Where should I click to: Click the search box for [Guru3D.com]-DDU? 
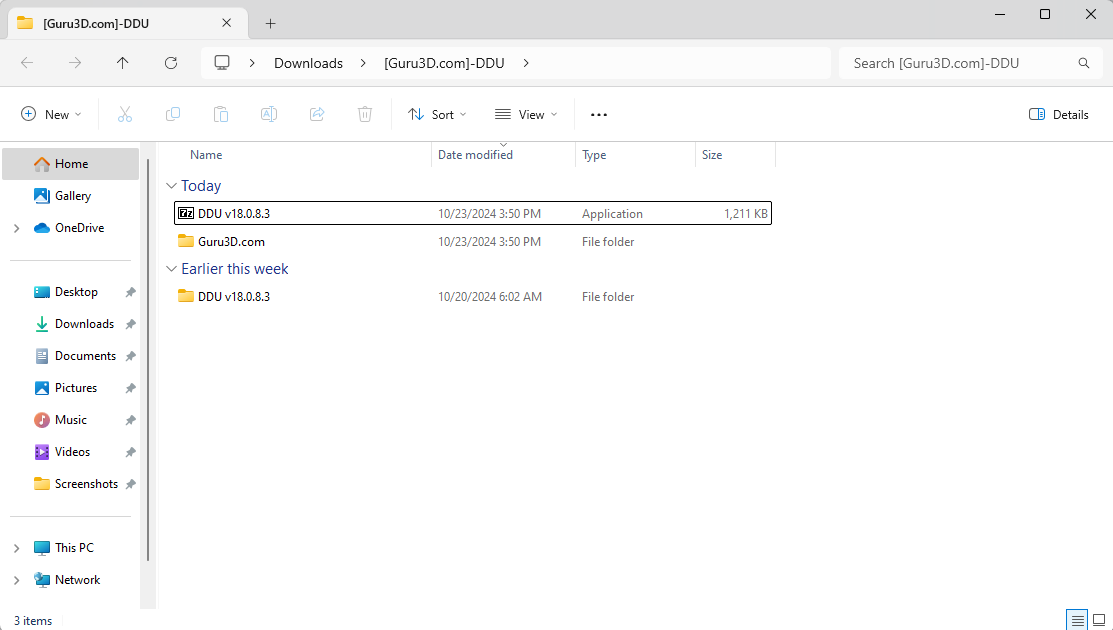tap(960, 63)
